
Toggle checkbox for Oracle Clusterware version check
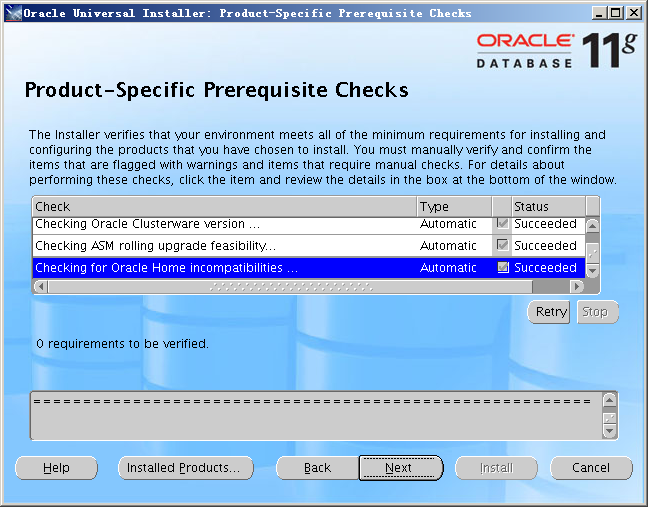pos(502,224)
